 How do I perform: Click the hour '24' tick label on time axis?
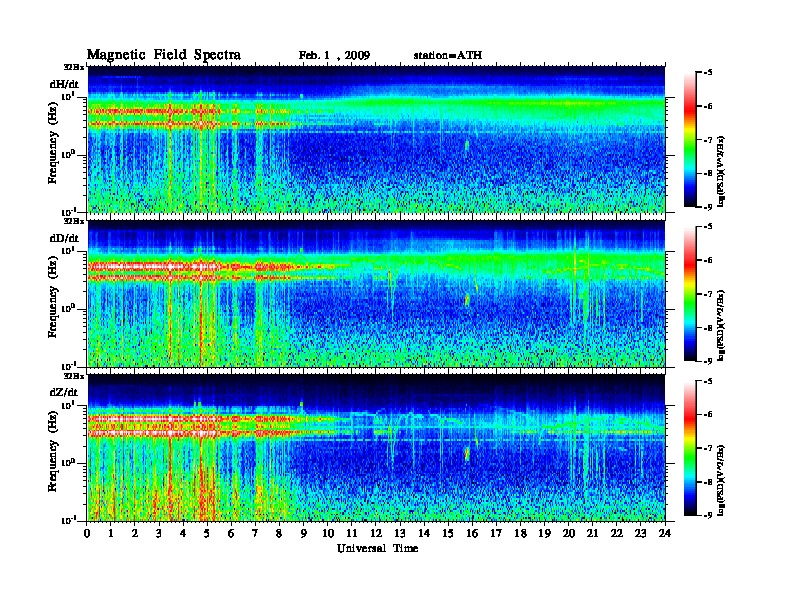pos(665,534)
